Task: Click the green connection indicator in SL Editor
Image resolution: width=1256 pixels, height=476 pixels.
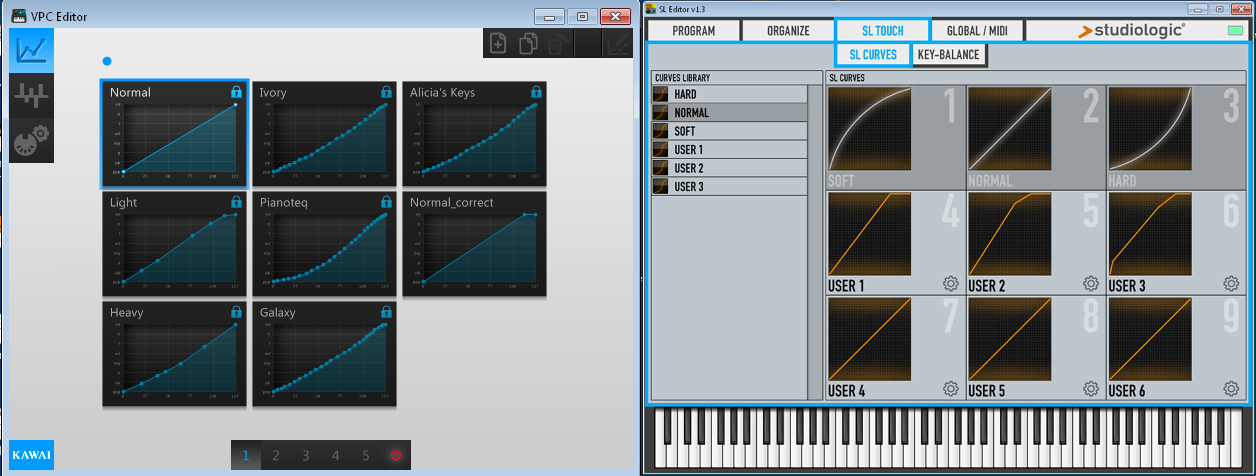Action: click(1235, 31)
